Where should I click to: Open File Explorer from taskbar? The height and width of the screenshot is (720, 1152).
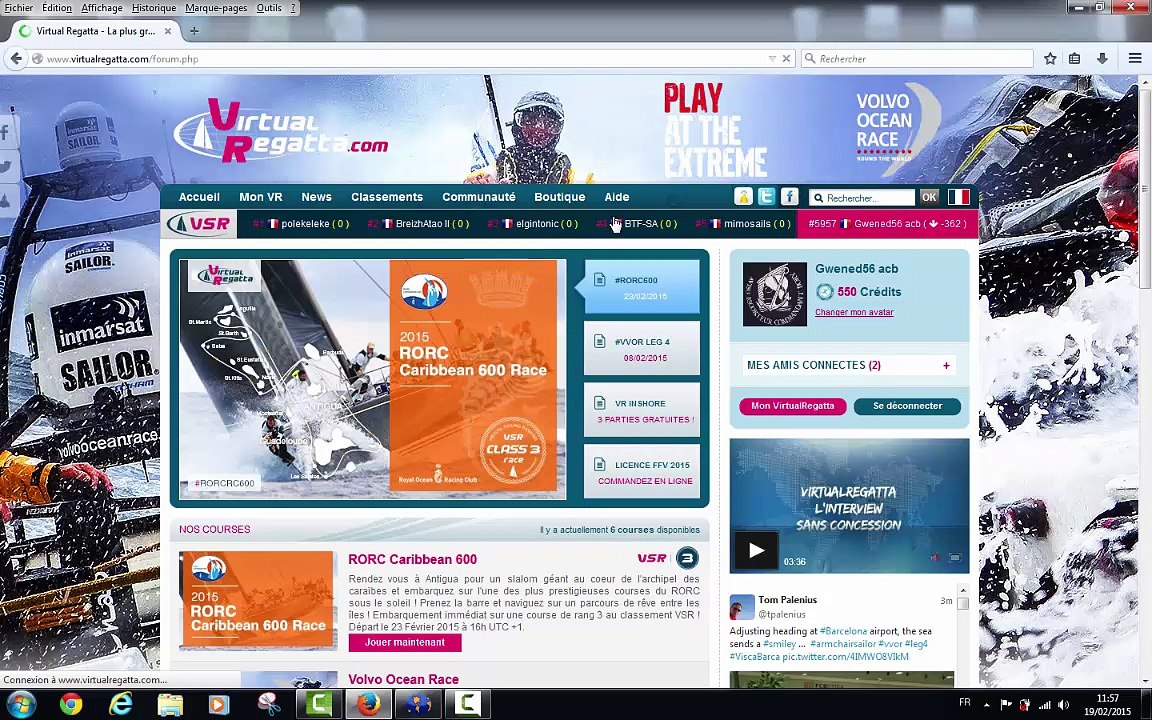(170, 705)
